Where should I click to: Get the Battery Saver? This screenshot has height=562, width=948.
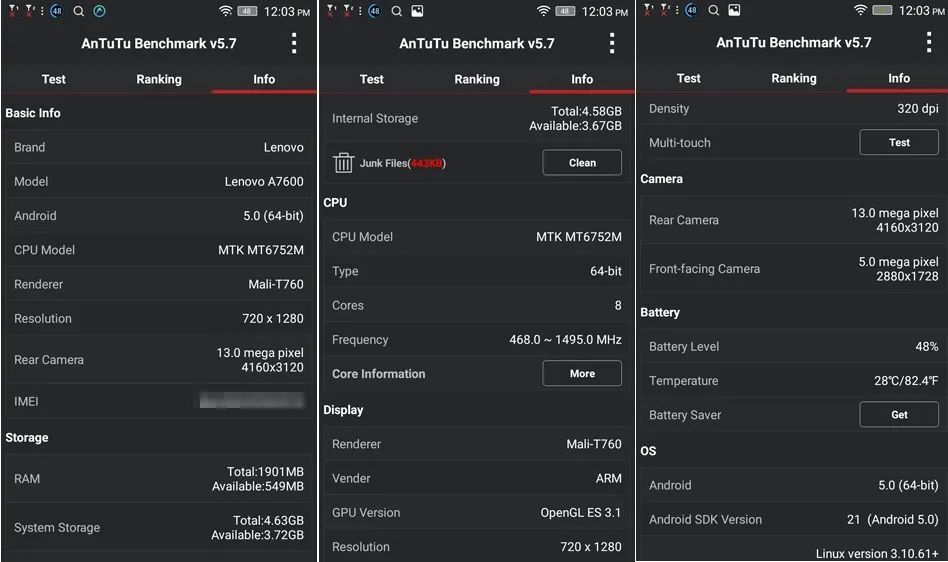[x=899, y=415]
